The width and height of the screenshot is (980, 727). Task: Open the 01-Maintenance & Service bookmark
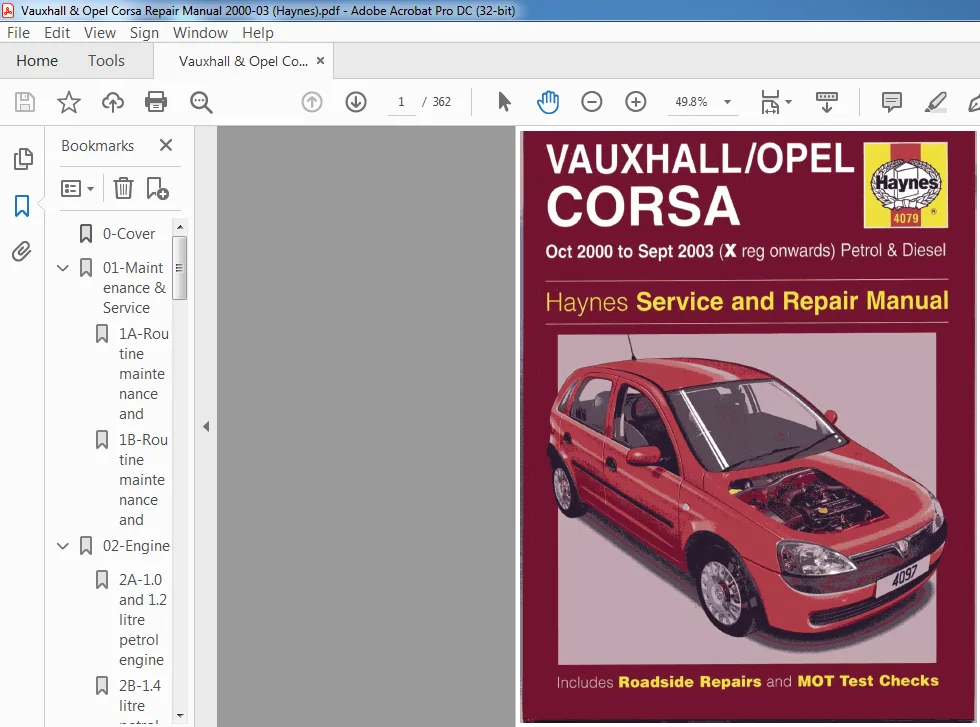click(x=134, y=288)
